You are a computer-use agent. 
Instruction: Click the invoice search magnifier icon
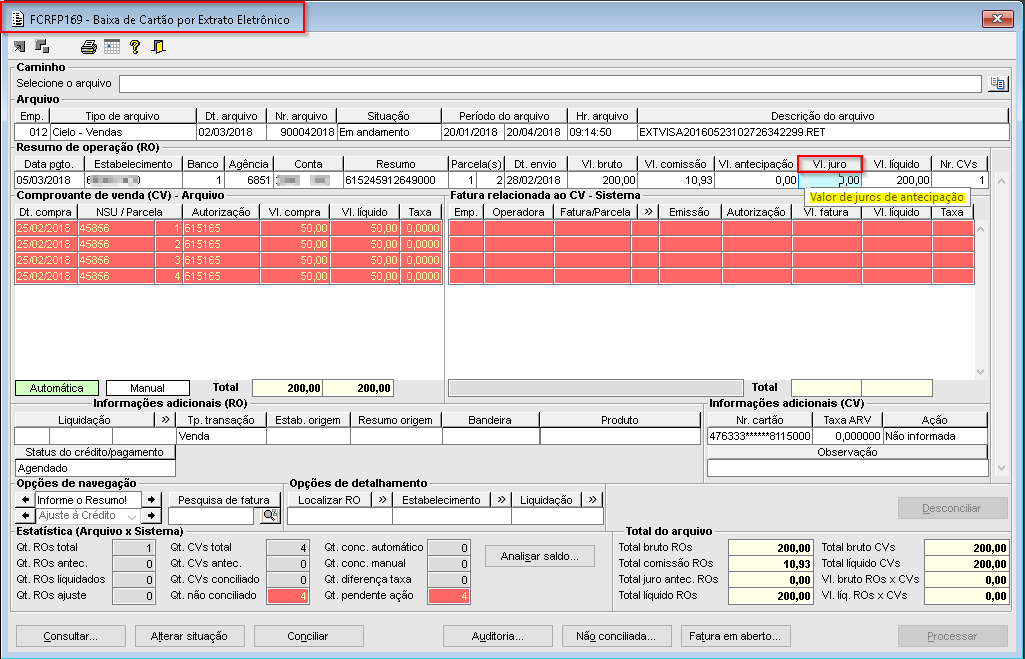click(x=269, y=516)
